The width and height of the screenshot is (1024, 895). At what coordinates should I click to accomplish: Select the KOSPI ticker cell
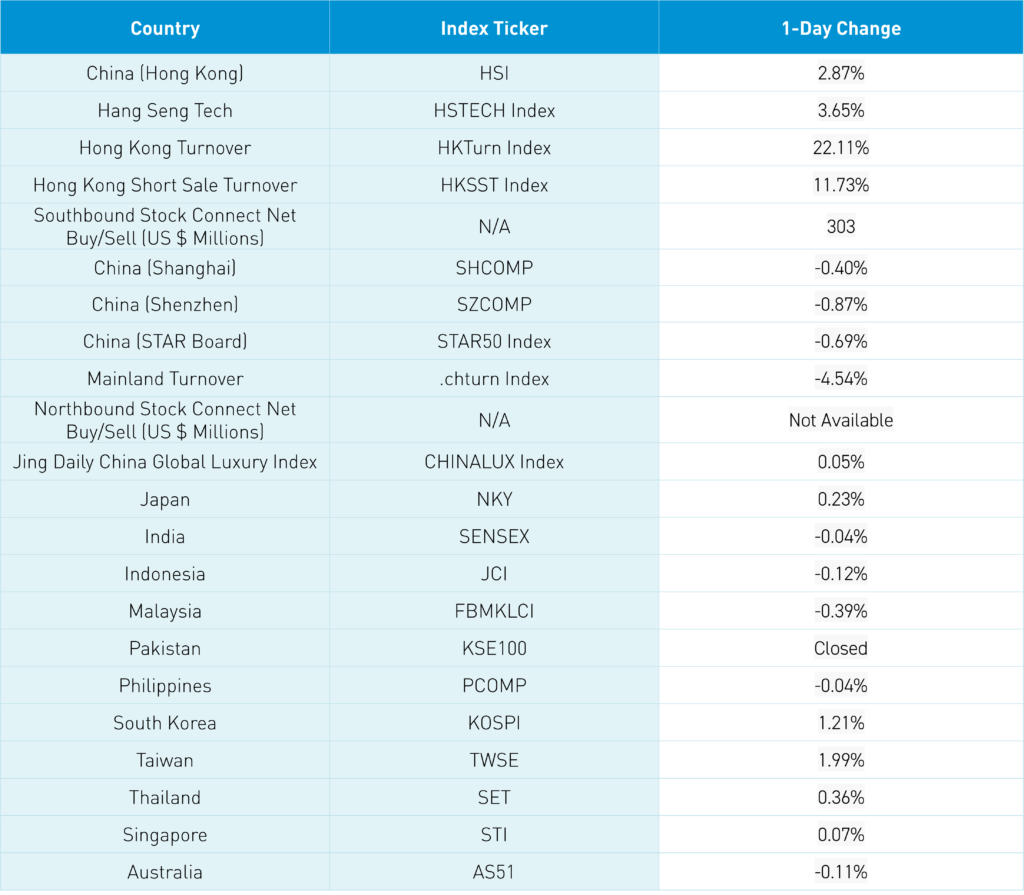click(494, 723)
